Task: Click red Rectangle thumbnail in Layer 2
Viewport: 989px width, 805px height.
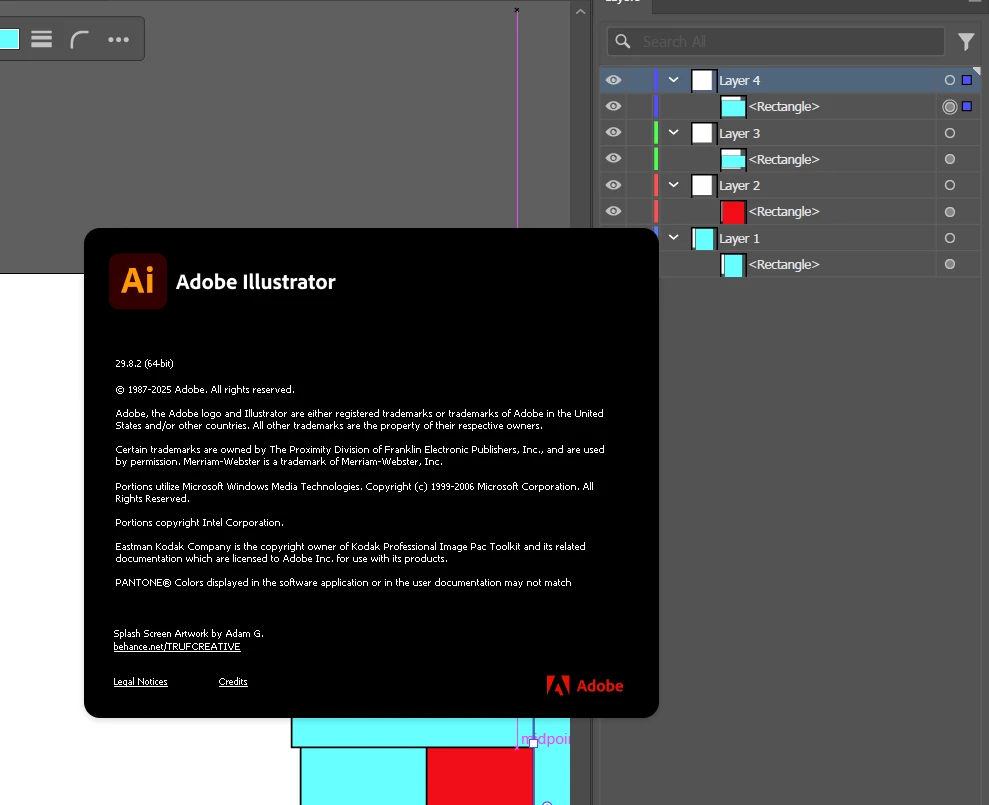Action: click(733, 212)
